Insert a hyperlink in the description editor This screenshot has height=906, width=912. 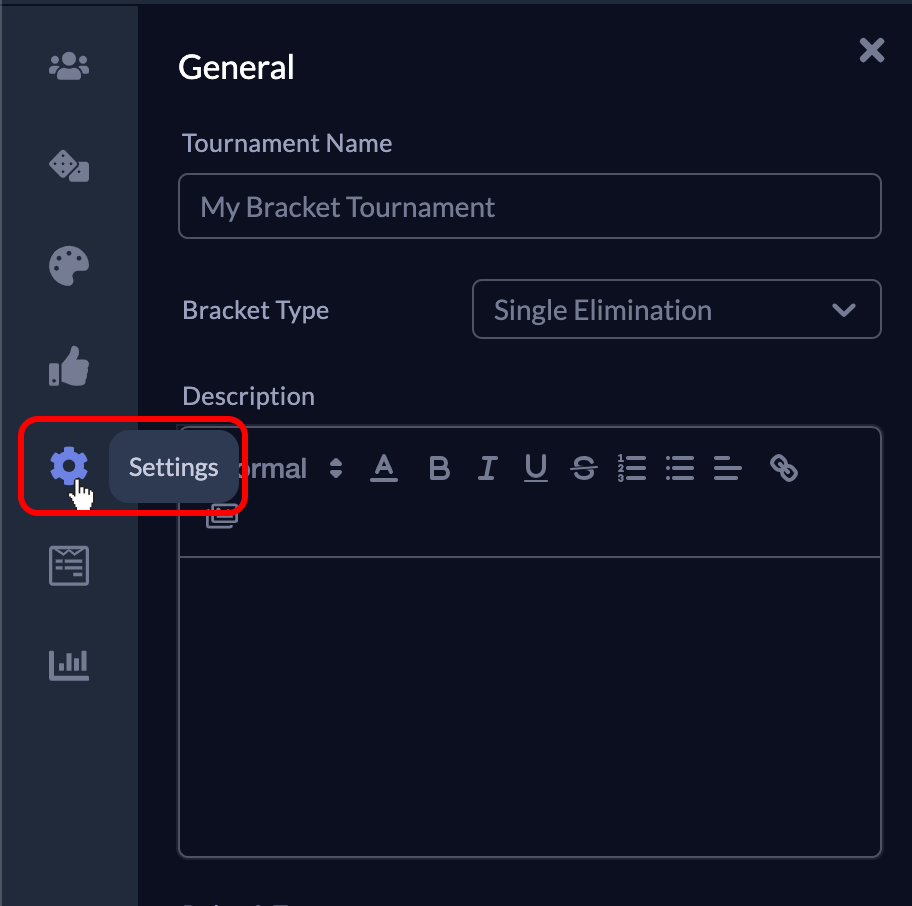(785, 467)
